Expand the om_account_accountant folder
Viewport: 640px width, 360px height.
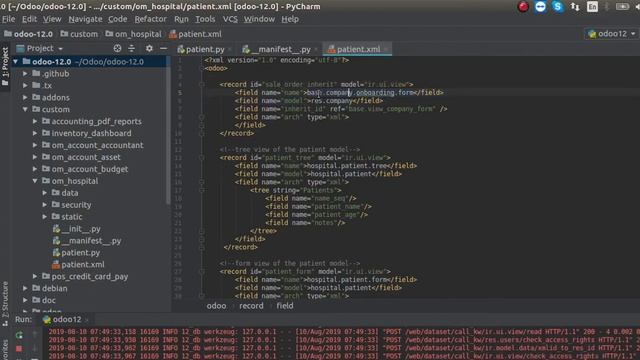click(35, 145)
